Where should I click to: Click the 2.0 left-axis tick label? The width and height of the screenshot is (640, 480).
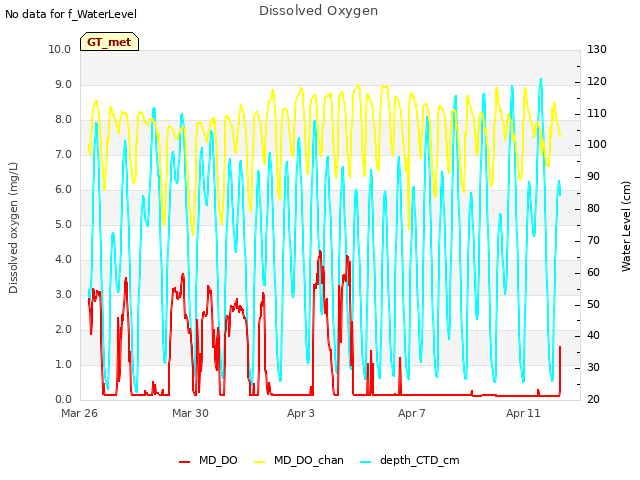63,330
